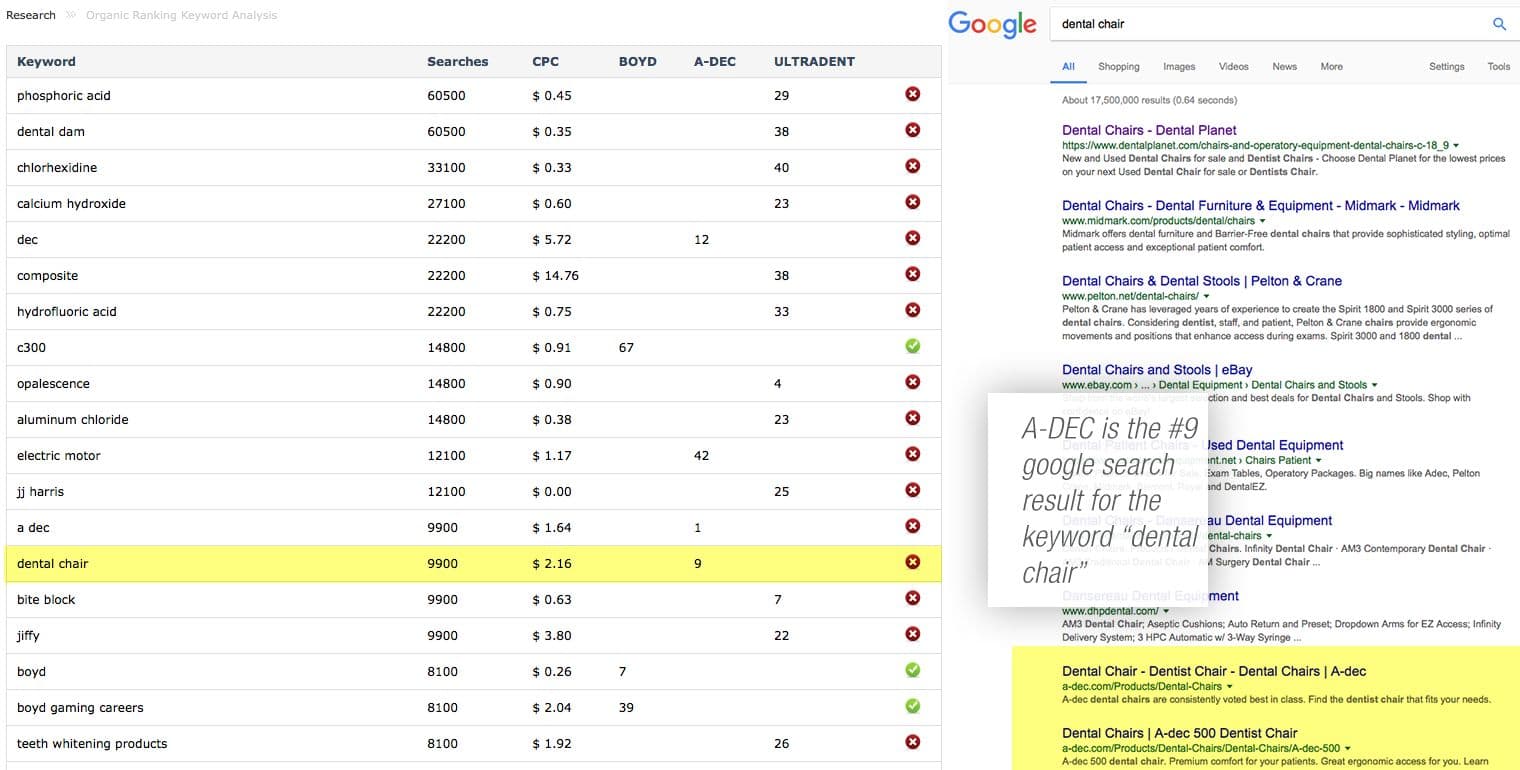Click the Research breadcrumb link
Screen dimensions: 1520x770
pos(31,15)
